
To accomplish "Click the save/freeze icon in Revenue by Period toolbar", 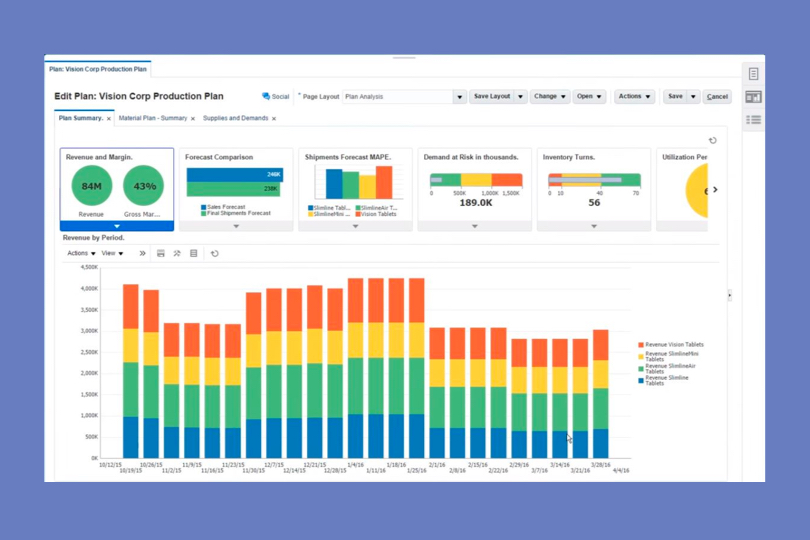I will click(x=161, y=253).
